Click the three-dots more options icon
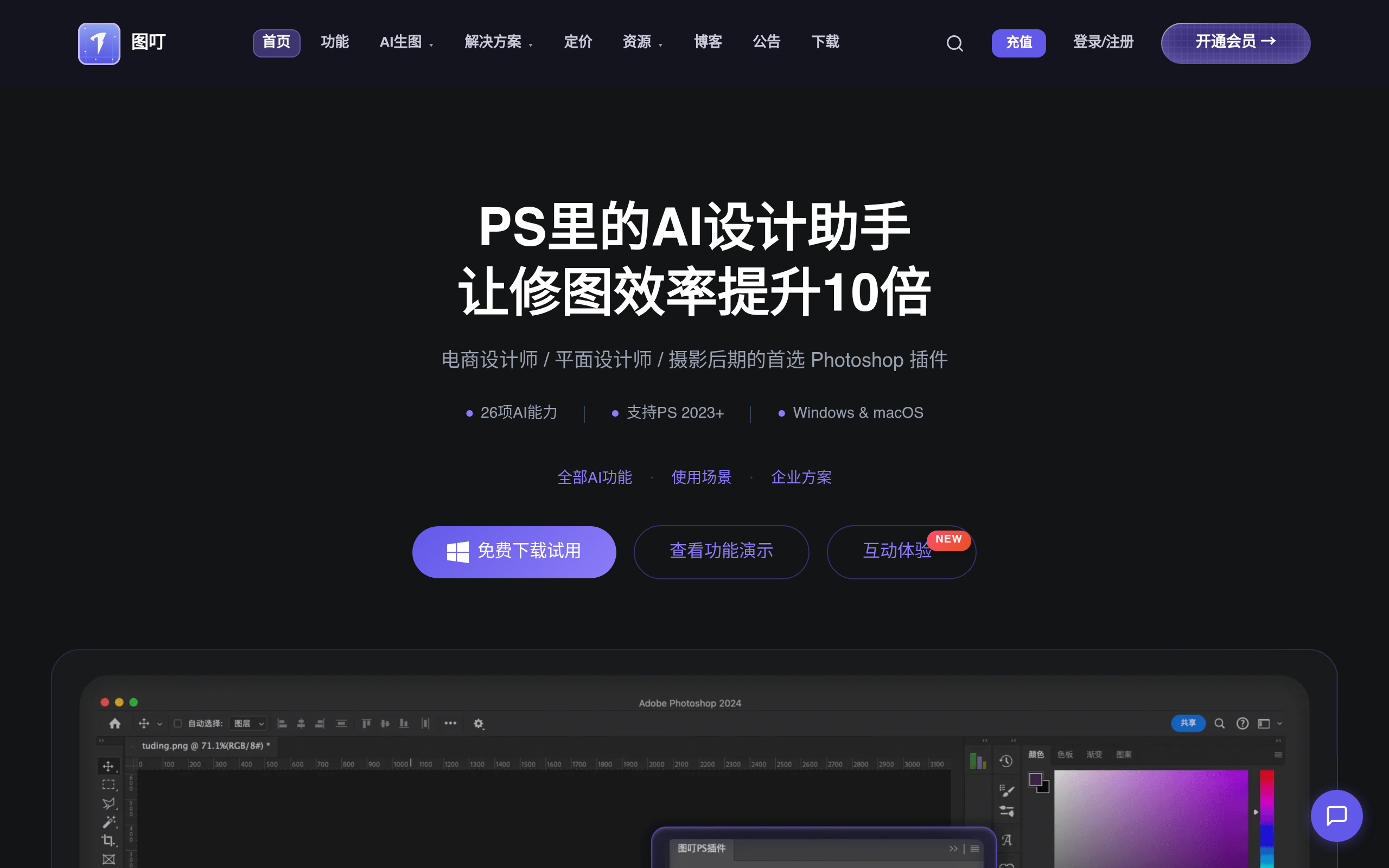The height and width of the screenshot is (868, 1389). 450,723
